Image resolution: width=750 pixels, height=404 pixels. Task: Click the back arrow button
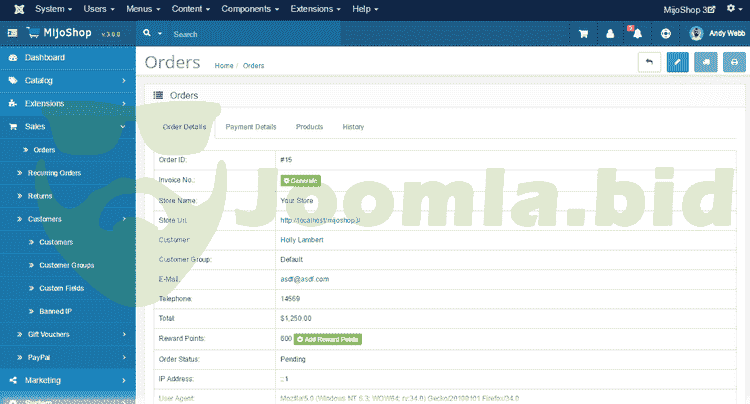click(649, 62)
